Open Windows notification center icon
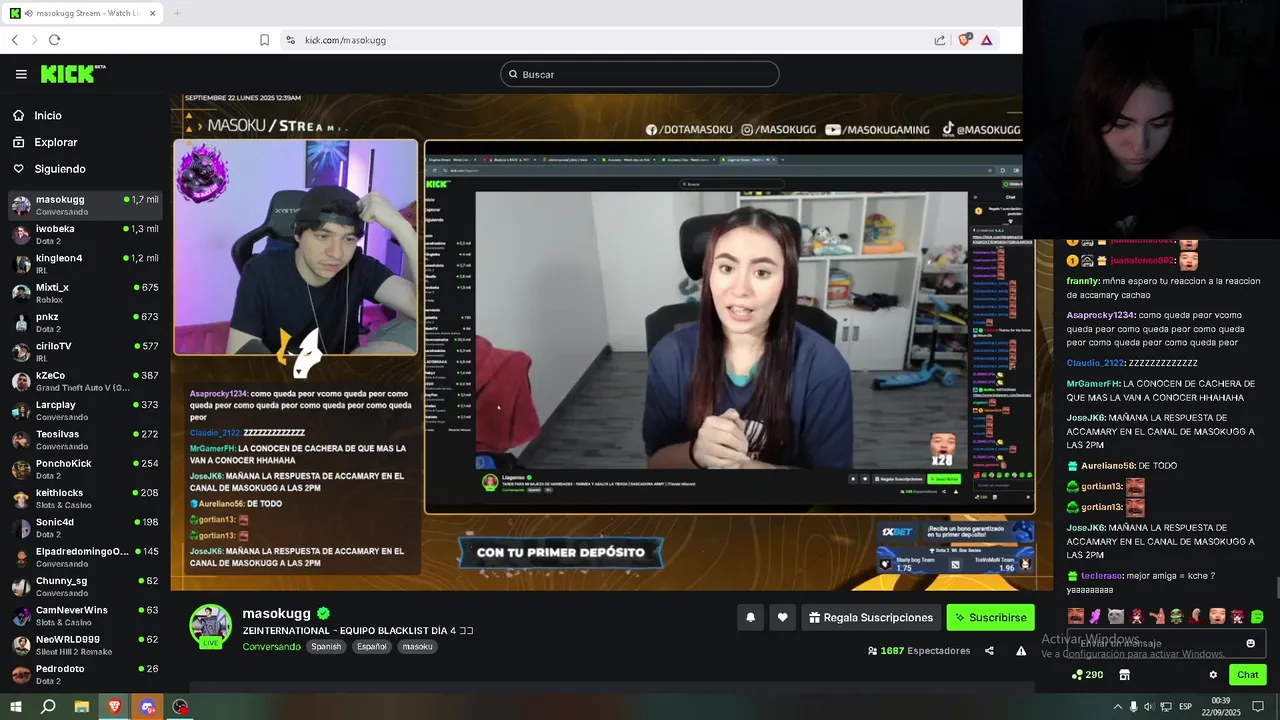 pos(1260,707)
